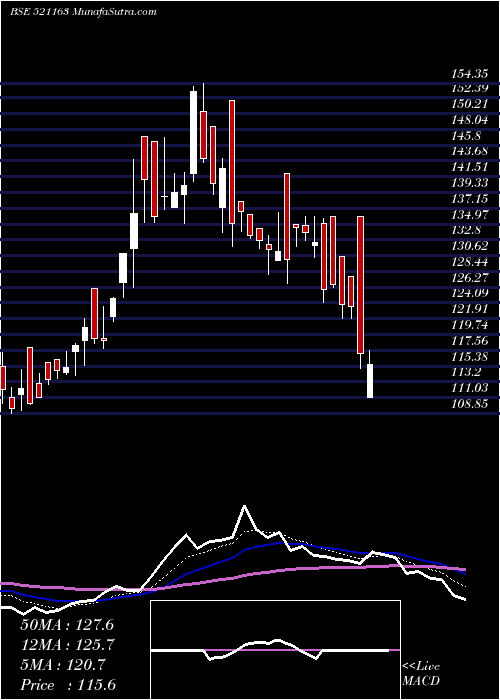Click the tallest white candlestick at the peak
The image size is (500, 700).
193,133
